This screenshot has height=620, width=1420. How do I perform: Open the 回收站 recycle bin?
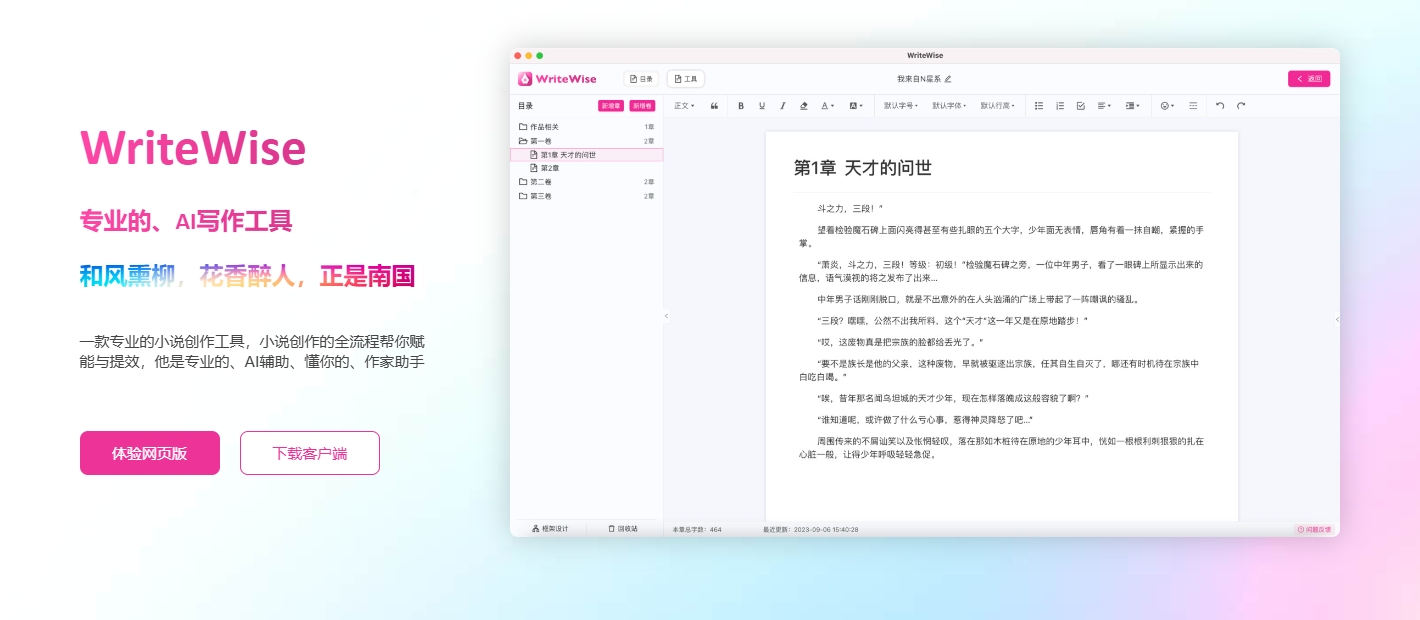(623, 529)
